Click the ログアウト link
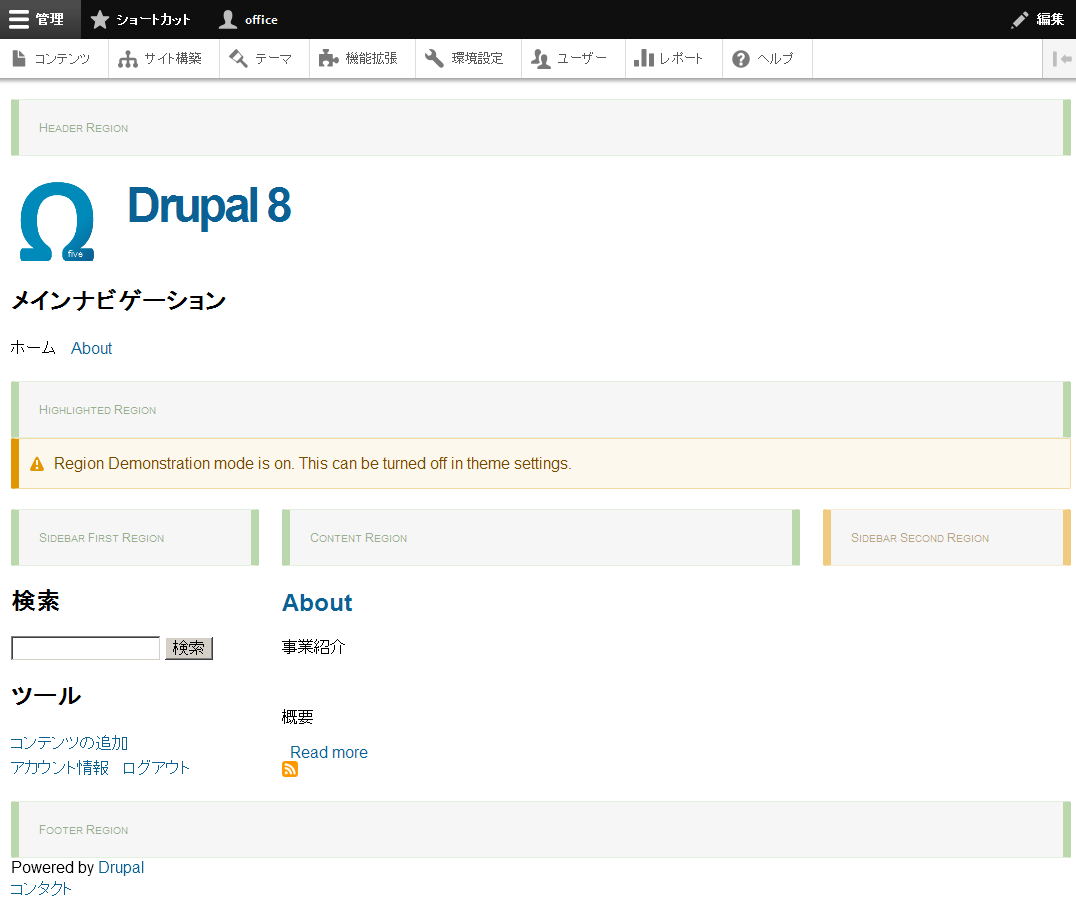 click(x=156, y=768)
